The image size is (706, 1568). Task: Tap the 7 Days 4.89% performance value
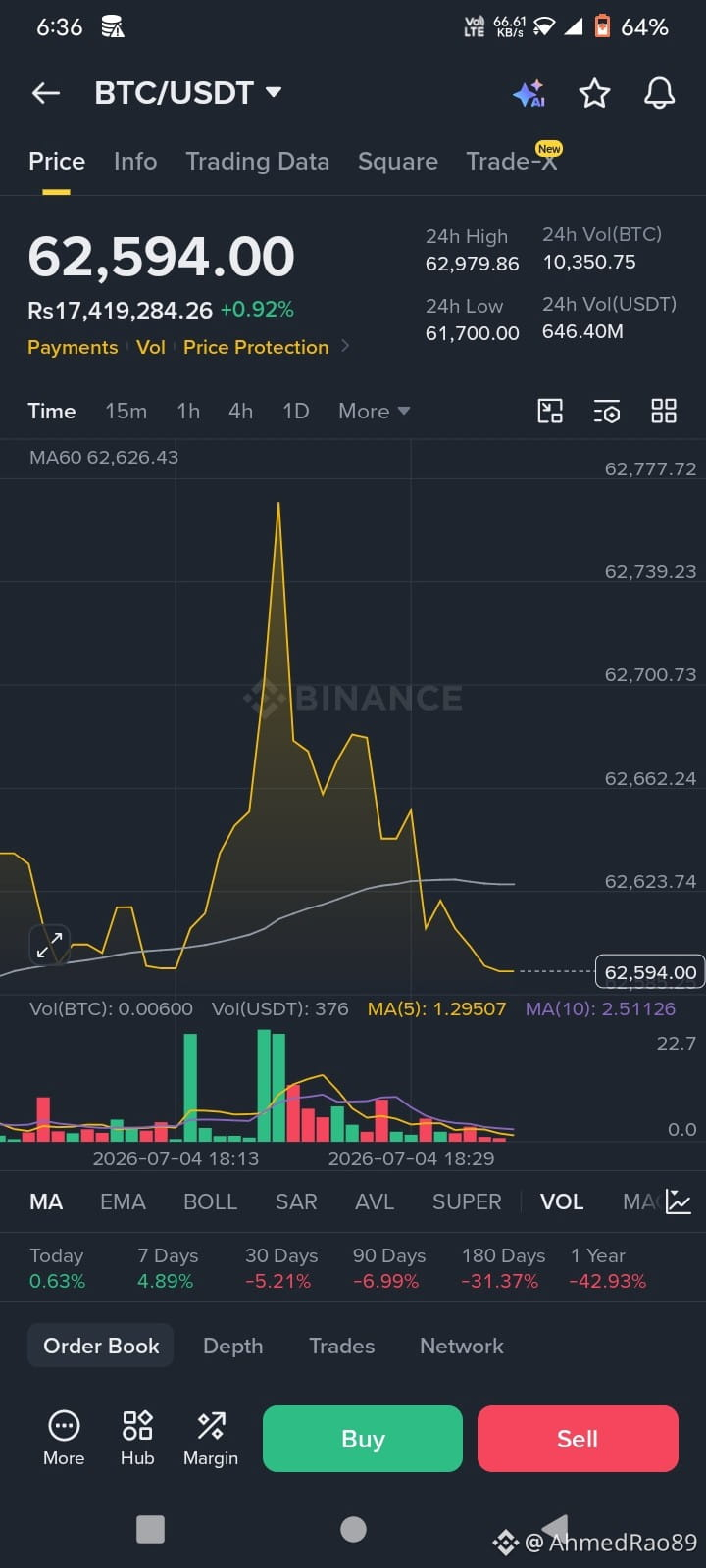tap(166, 1281)
